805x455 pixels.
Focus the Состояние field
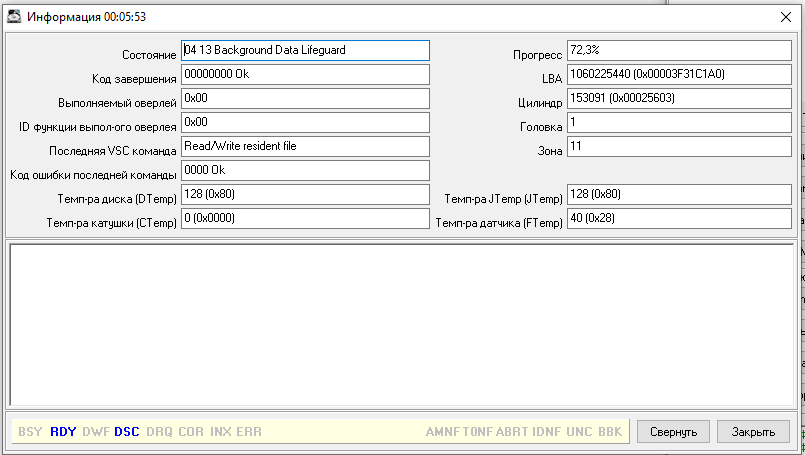pyautogui.click(x=305, y=50)
